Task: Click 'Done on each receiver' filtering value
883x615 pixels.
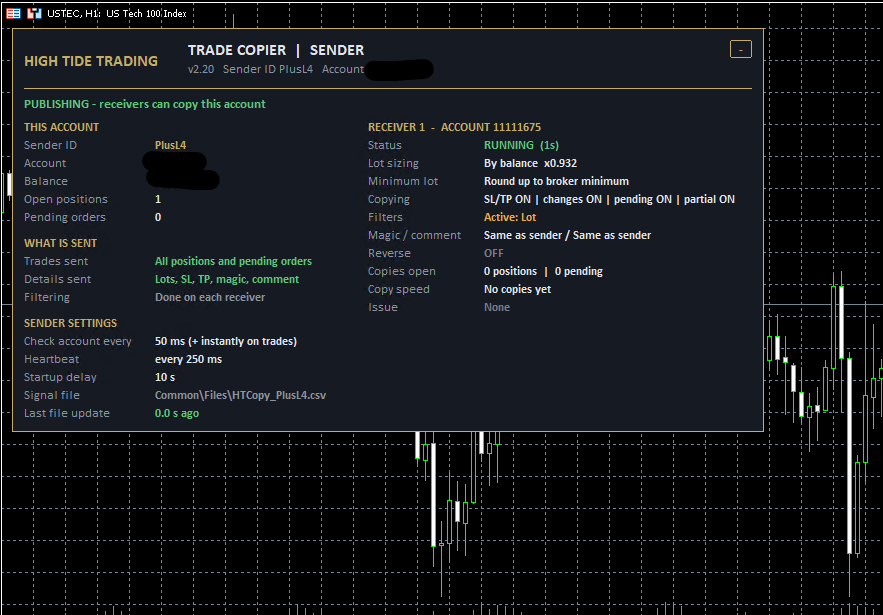Action: click(210, 297)
